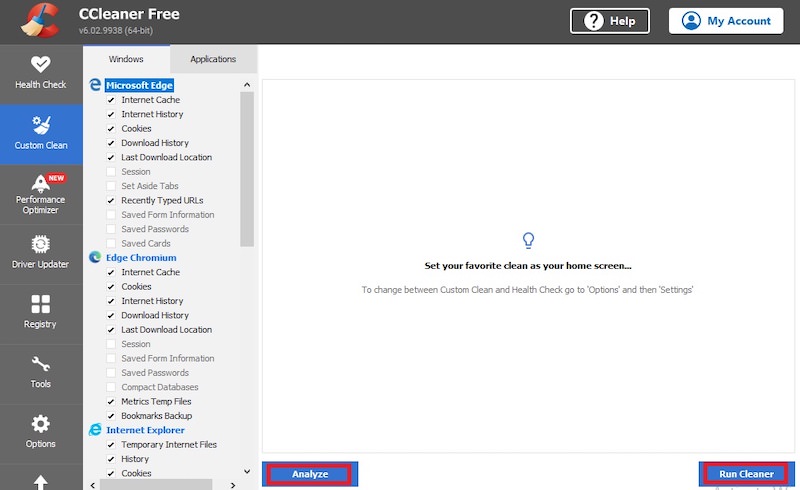Click the horizontal scrollbar thumb of the list
Image resolution: width=800 pixels, height=490 pixels.
(156, 485)
